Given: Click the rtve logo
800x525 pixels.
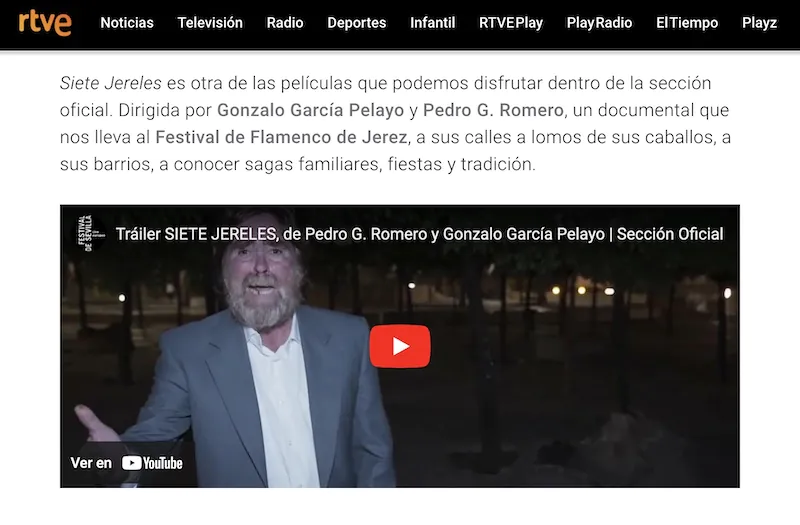Looking at the screenshot, I should point(45,23).
